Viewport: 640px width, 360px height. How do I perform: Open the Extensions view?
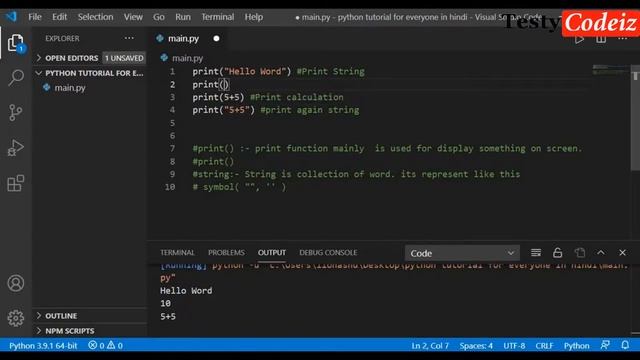click(16, 183)
